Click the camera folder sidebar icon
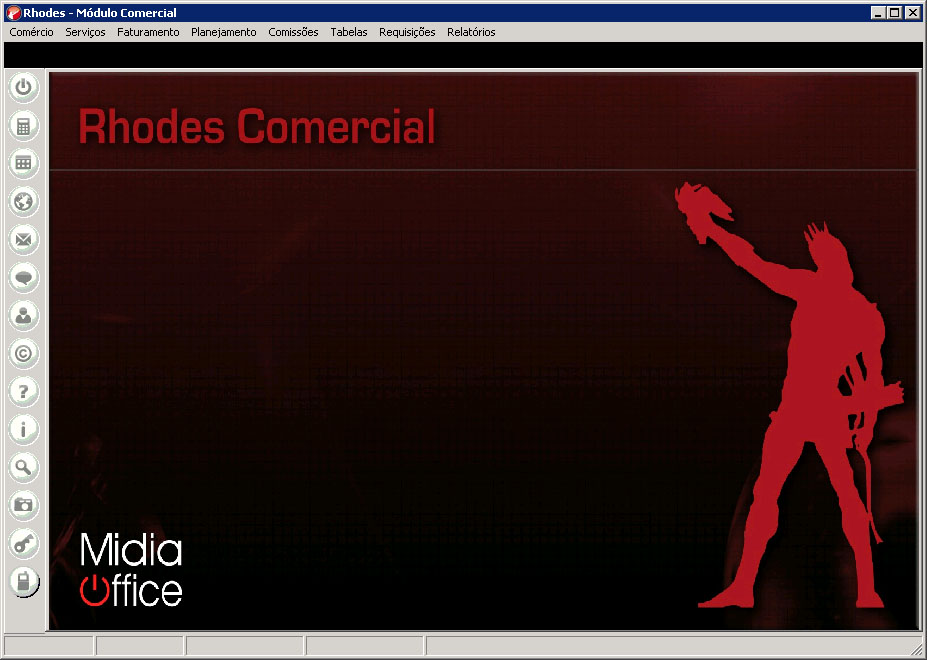 24,505
